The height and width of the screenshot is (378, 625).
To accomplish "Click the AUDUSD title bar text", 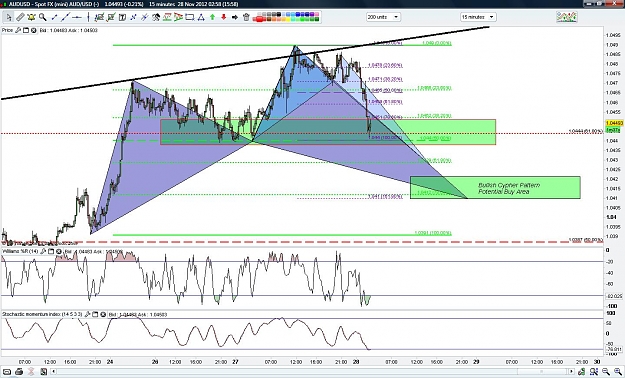I will click(x=124, y=4).
